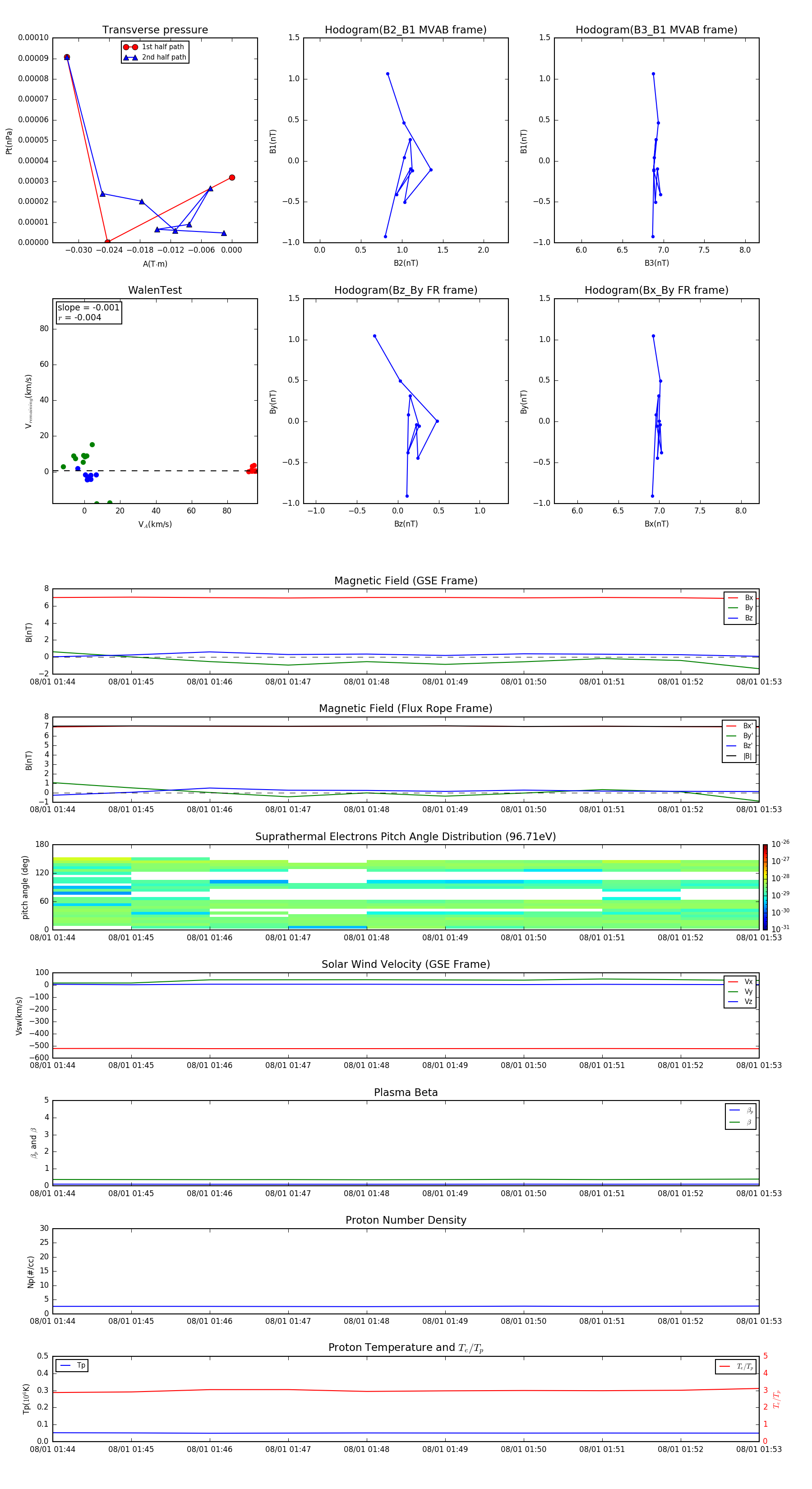Click the "Transverse pressure" plot title
This screenshot has width=812, height=1489.
pyautogui.click(x=155, y=30)
